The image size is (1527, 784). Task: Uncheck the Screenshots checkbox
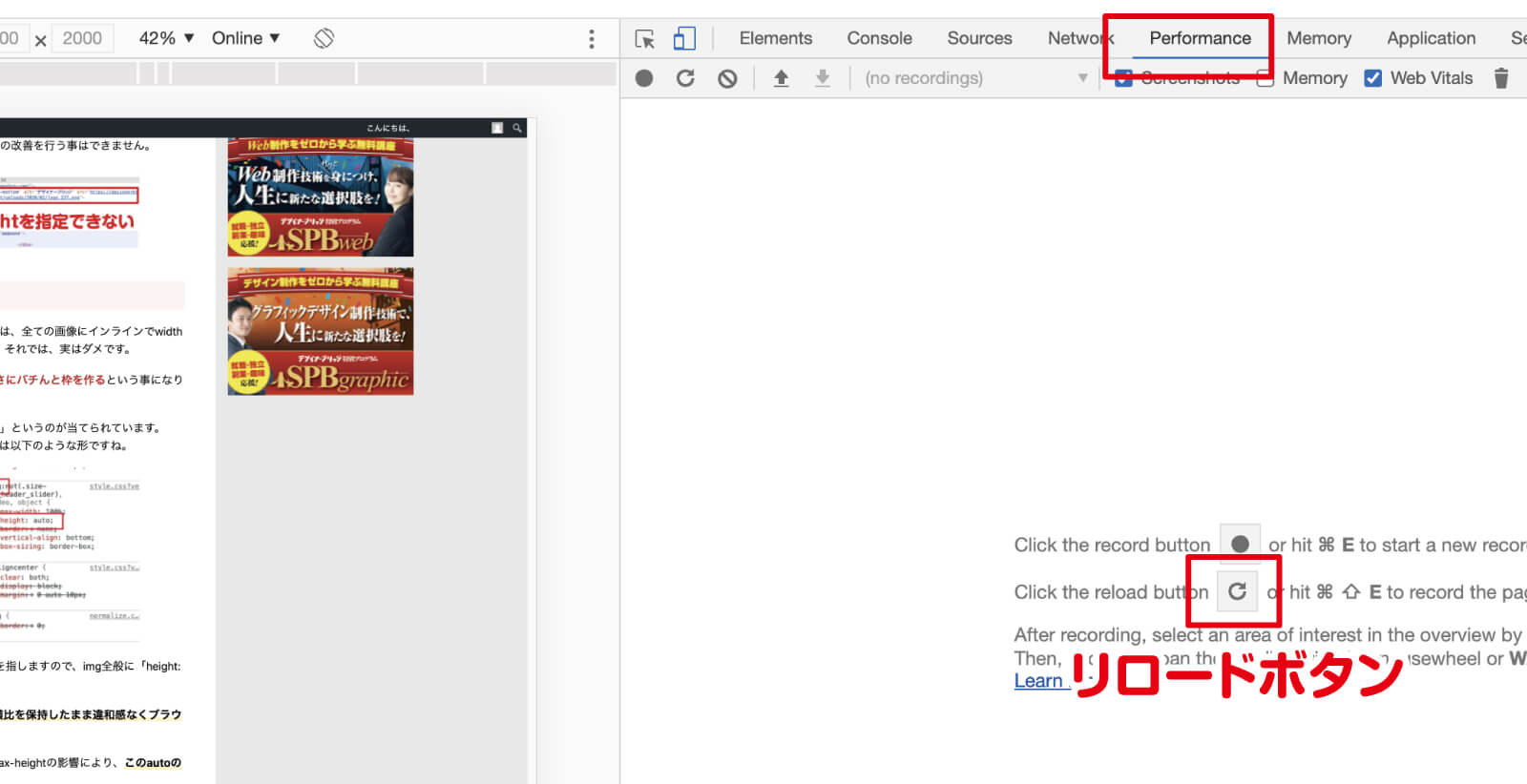(x=1123, y=78)
